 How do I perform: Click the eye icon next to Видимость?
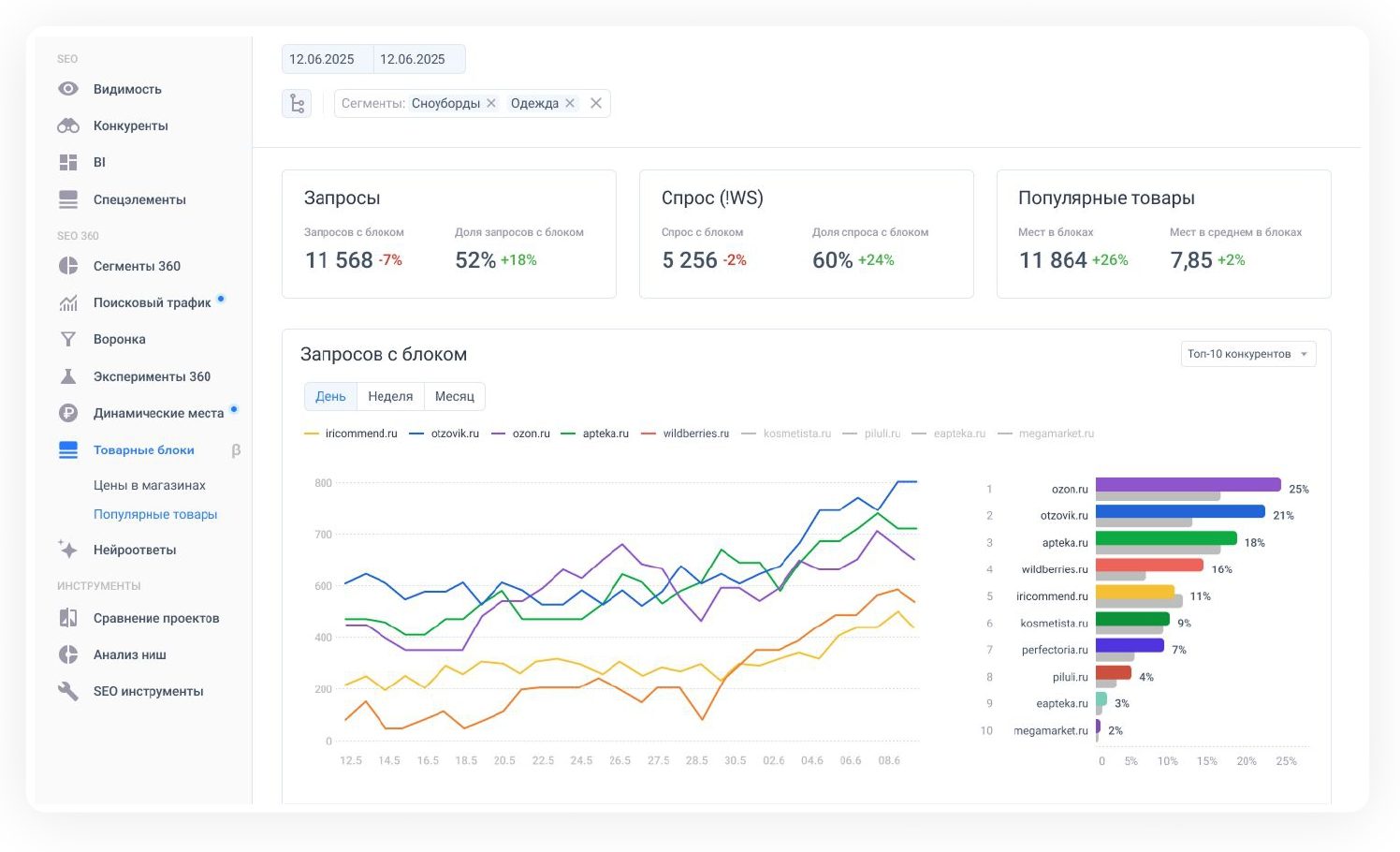pos(68,89)
